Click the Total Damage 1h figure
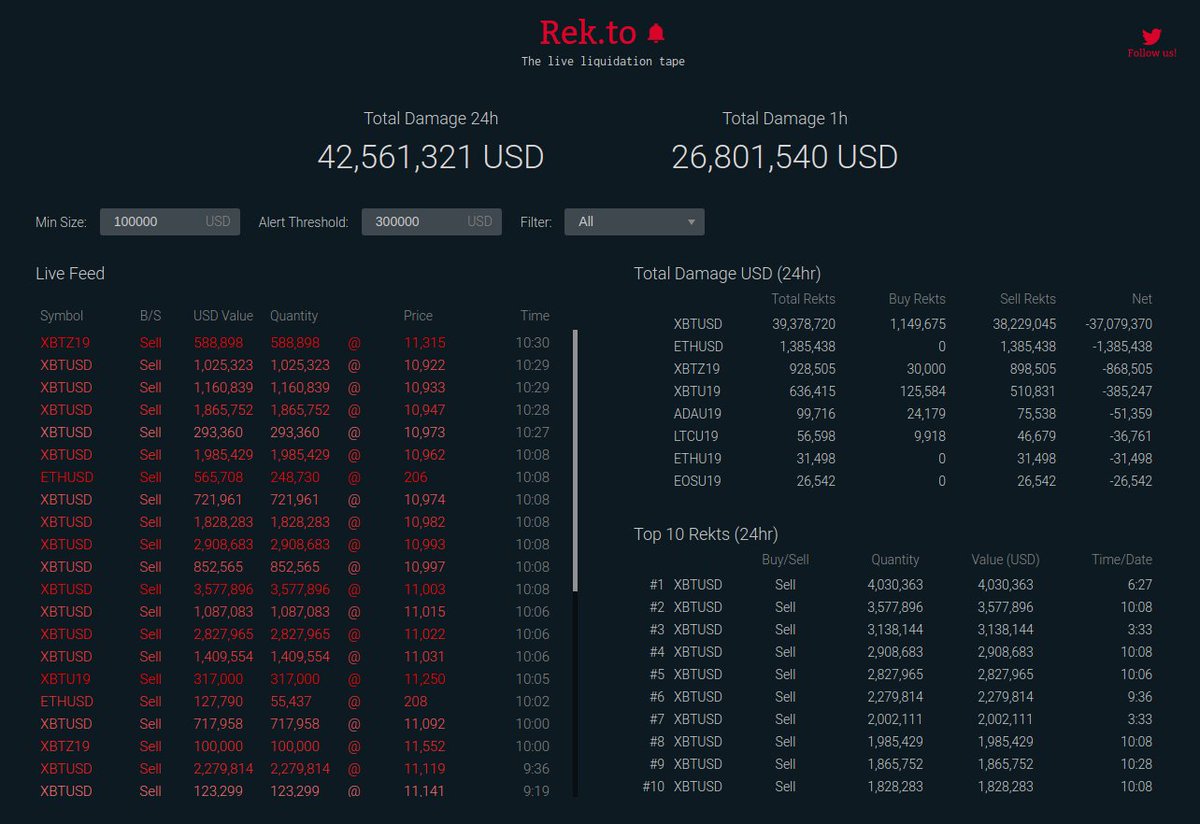 pos(785,157)
